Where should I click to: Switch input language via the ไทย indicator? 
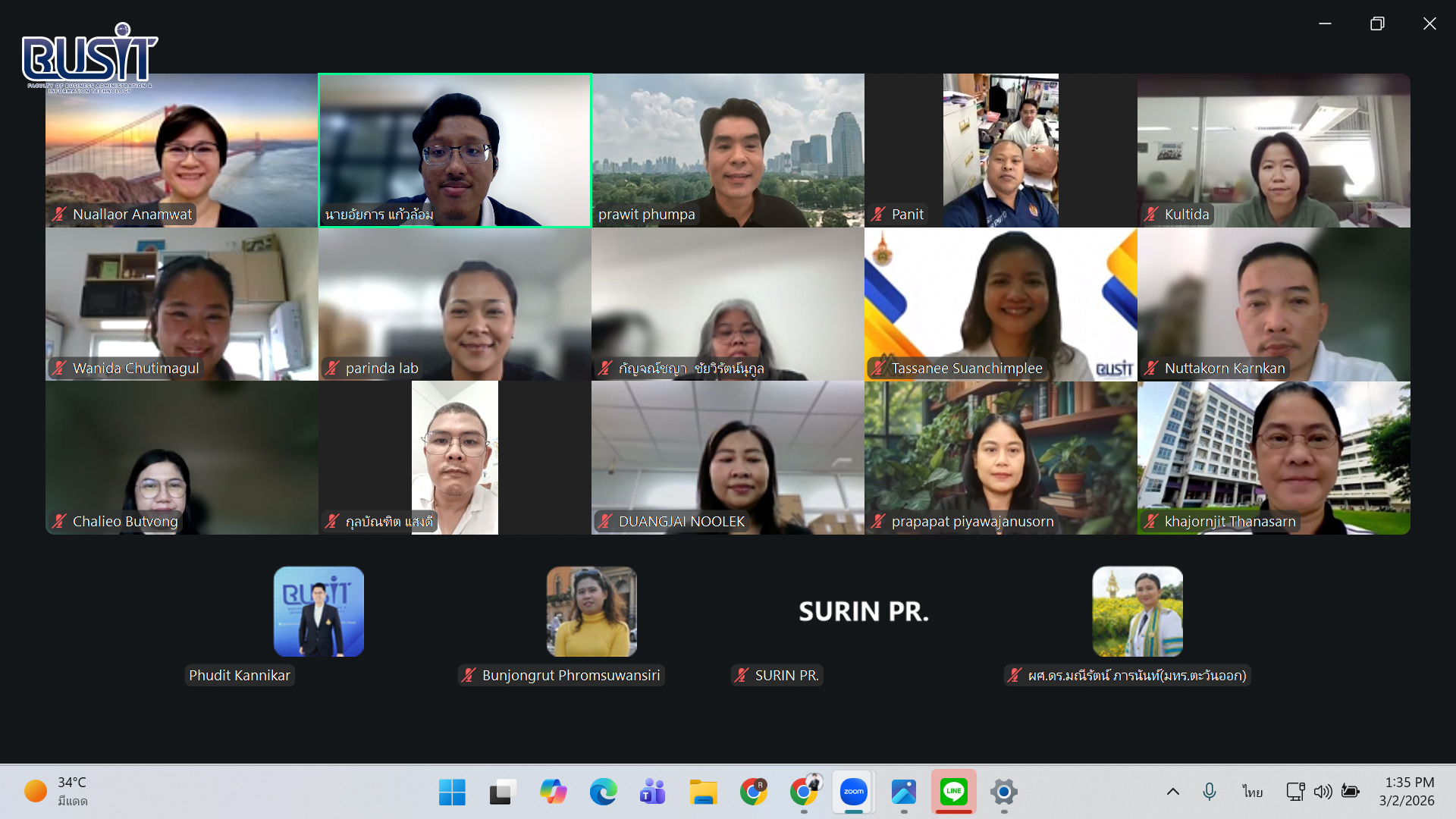click(1251, 792)
